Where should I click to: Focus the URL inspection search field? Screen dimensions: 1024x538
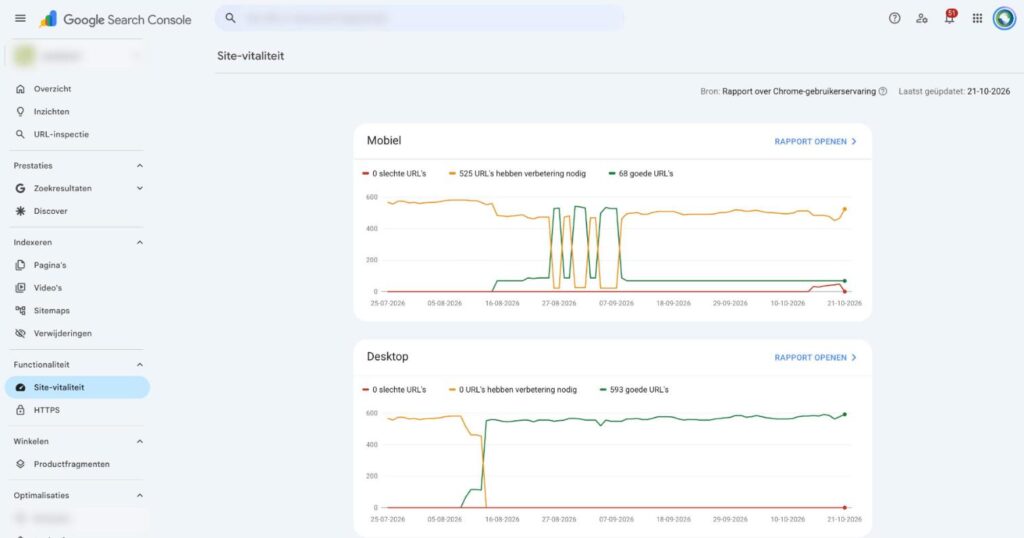pos(419,18)
